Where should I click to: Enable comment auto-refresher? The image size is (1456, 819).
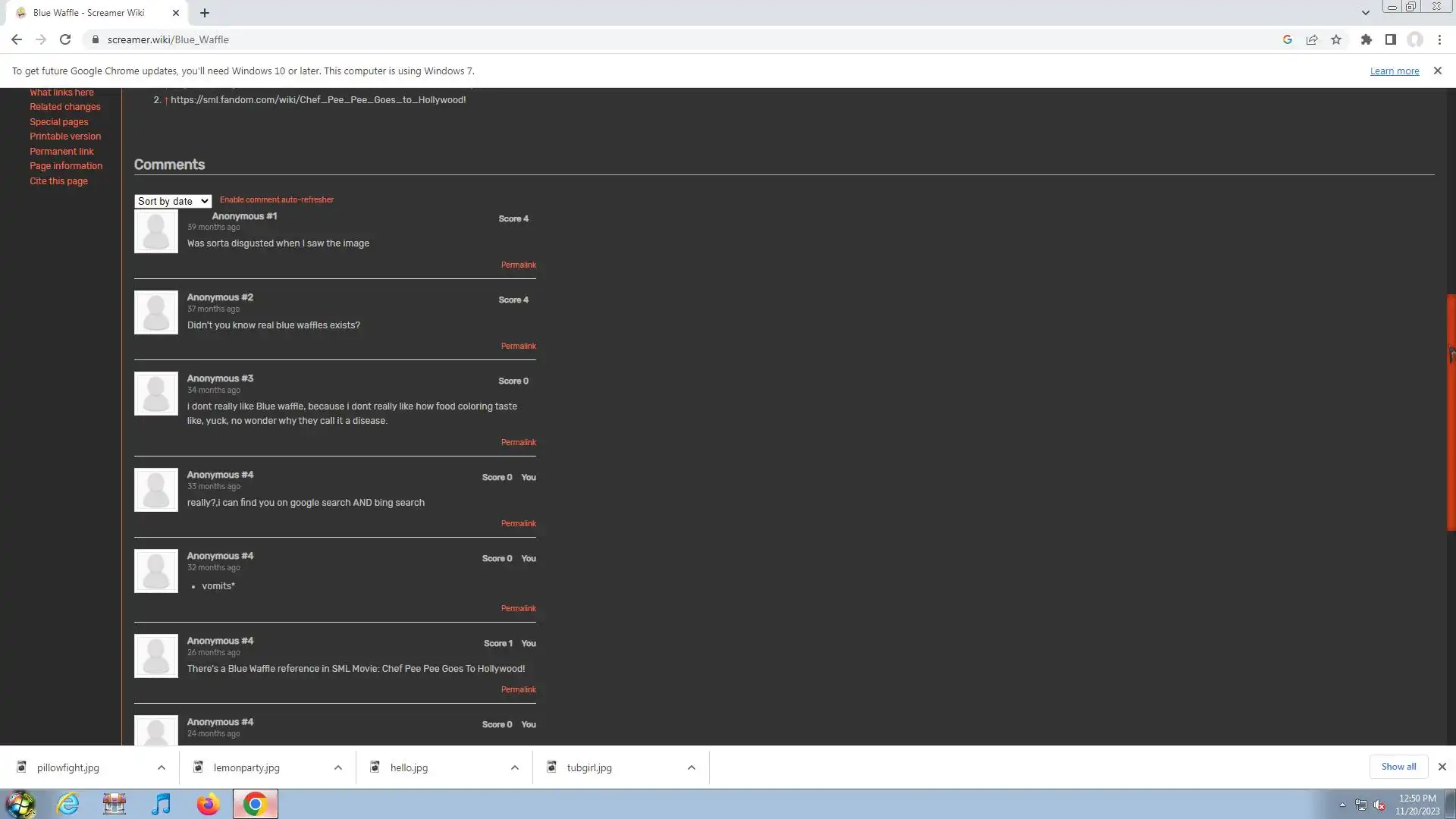276,199
